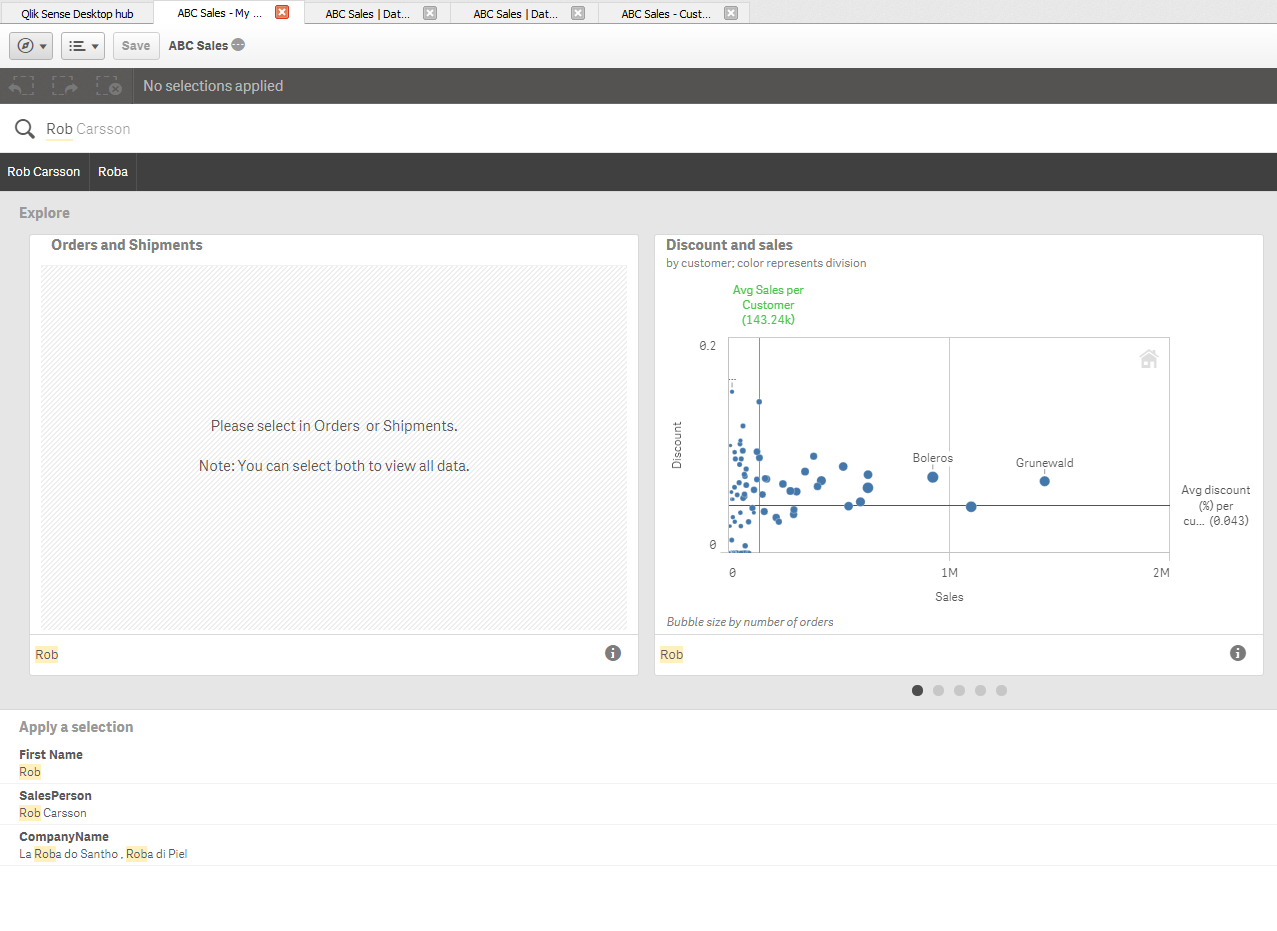The height and width of the screenshot is (931, 1277).
Task: Click the Discount axis title
Action: [x=677, y=445]
